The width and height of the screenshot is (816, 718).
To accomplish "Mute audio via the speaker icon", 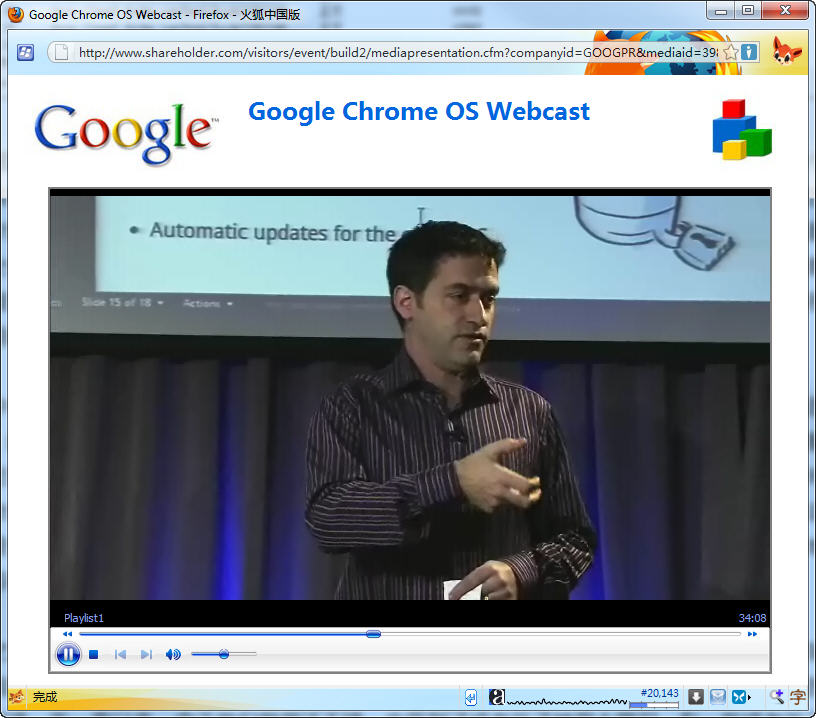I will [173, 655].
